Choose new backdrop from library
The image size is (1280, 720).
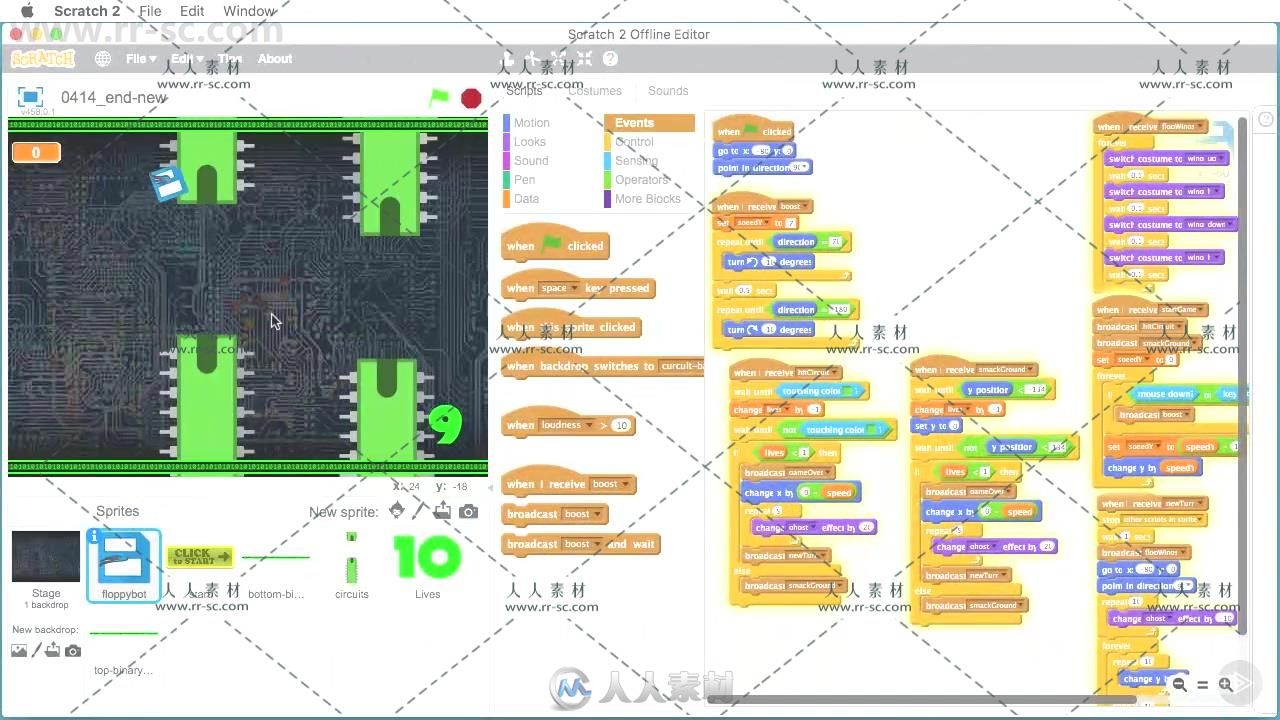[19, 651]
